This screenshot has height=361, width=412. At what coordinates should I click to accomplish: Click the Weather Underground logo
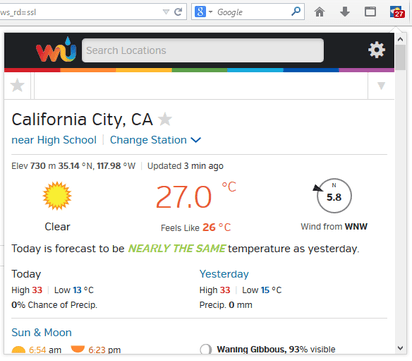[x=56, y=50]
